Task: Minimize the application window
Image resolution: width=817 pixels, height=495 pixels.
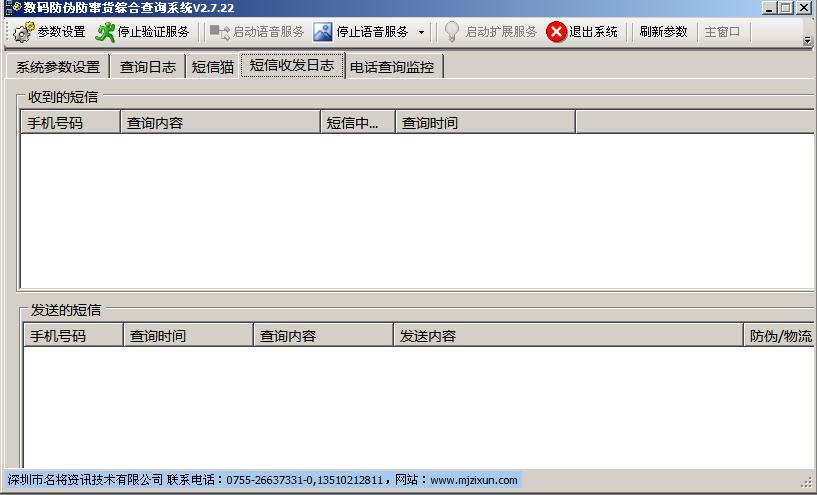Action: [769, 7]
